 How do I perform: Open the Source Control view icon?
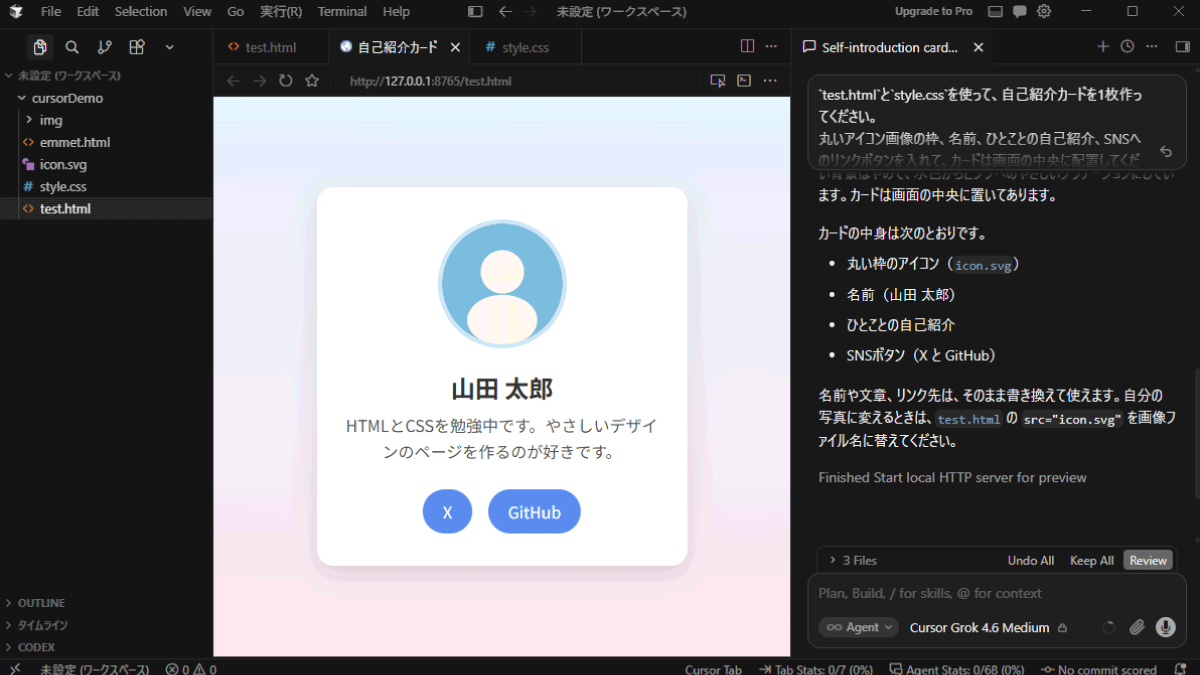[104, 47]
